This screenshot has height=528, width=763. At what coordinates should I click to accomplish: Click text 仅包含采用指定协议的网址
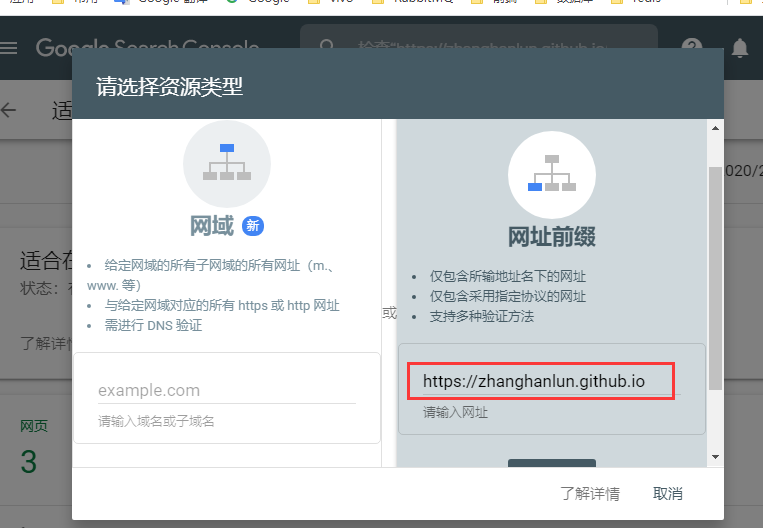pos(508,296)
